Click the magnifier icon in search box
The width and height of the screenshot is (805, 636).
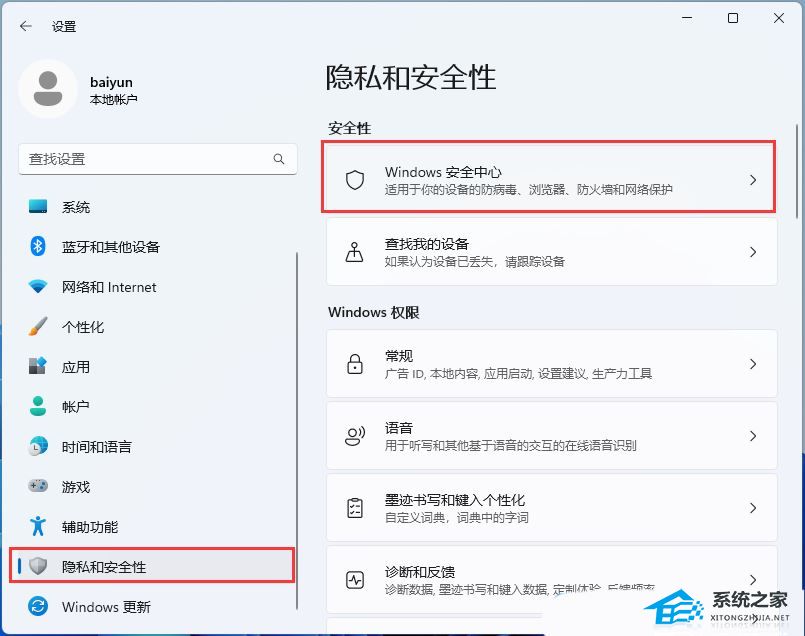coord(279,159)
